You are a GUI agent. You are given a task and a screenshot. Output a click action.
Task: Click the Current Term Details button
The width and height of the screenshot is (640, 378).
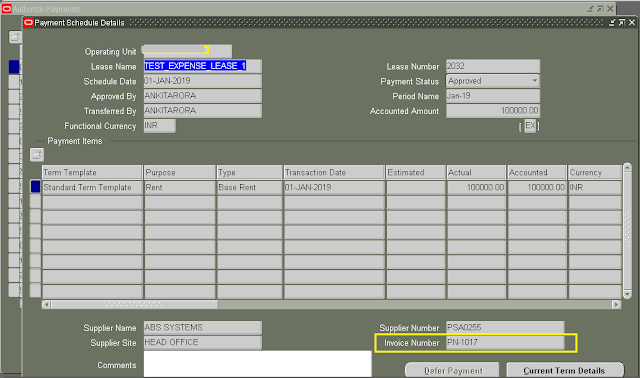pos(564,370)
